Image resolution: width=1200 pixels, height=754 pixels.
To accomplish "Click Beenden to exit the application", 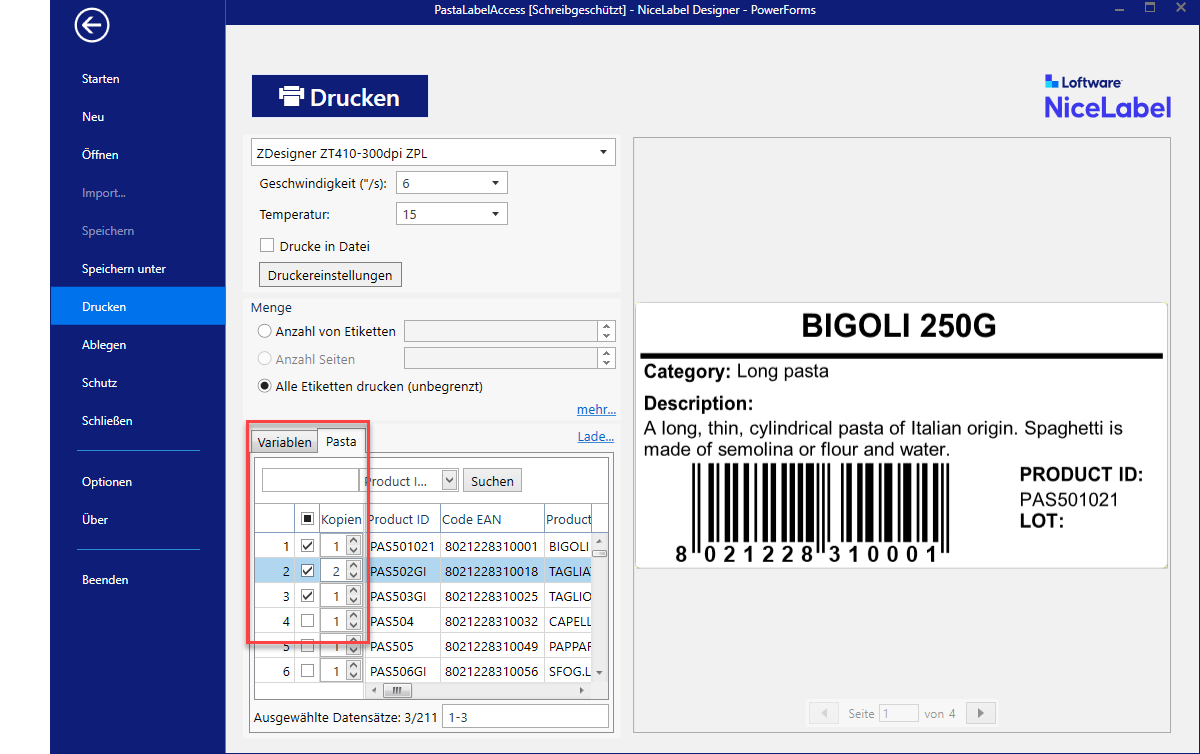I will coord(138,580).
